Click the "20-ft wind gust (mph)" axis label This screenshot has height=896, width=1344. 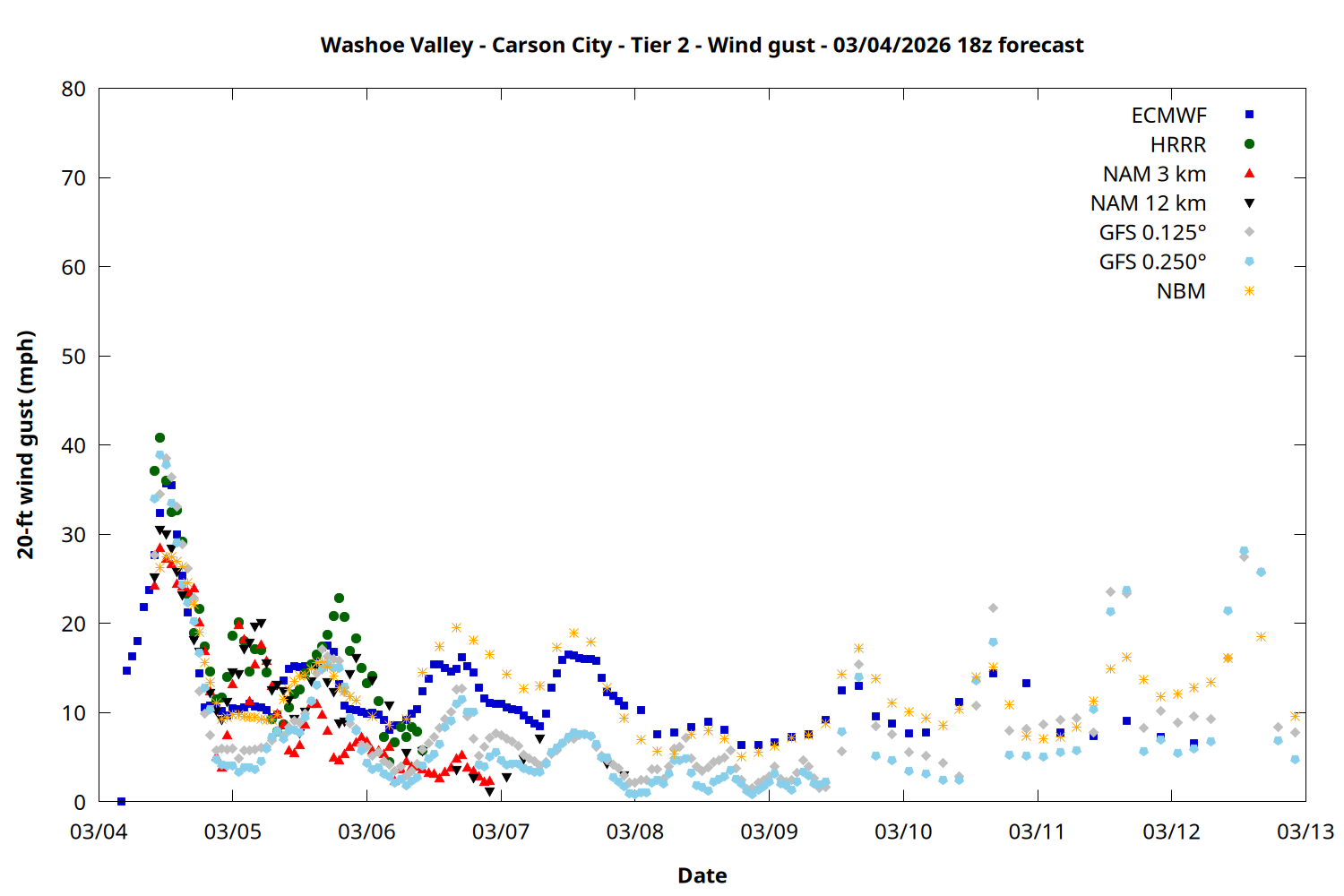click(x=26, y=444)
